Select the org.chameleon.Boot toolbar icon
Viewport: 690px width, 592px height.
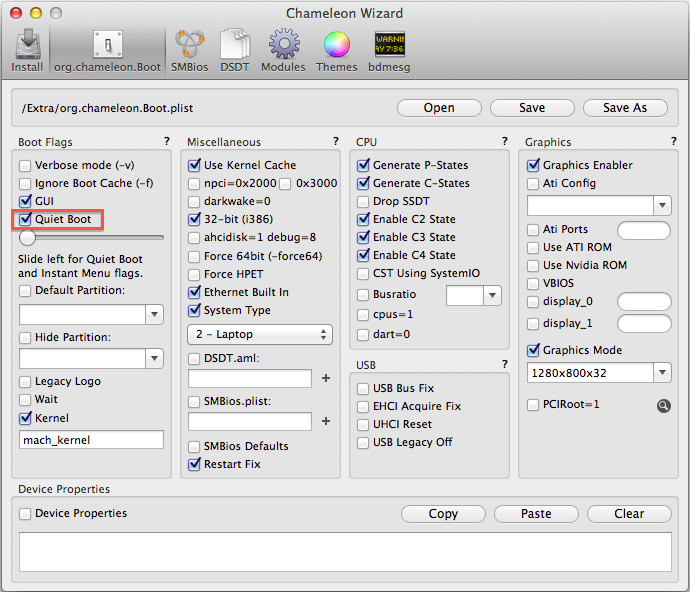[107, 50]
